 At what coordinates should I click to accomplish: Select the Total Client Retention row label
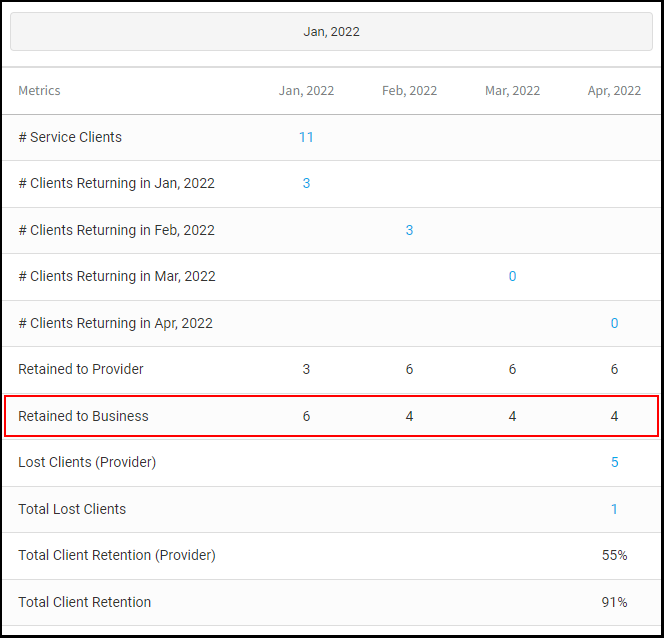(x=85, y=602)
